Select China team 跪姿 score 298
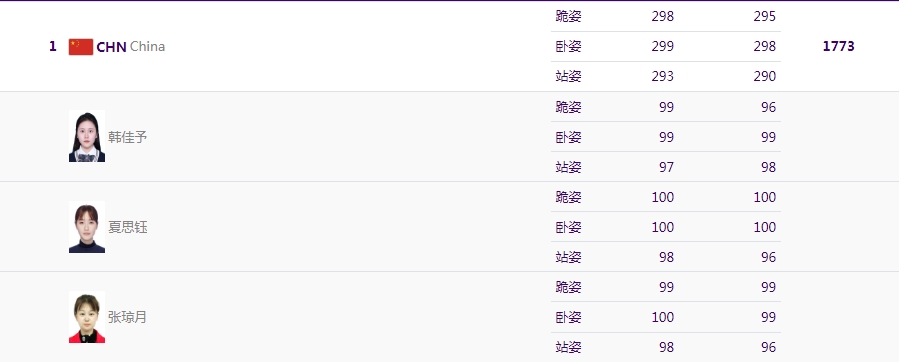 662,16
